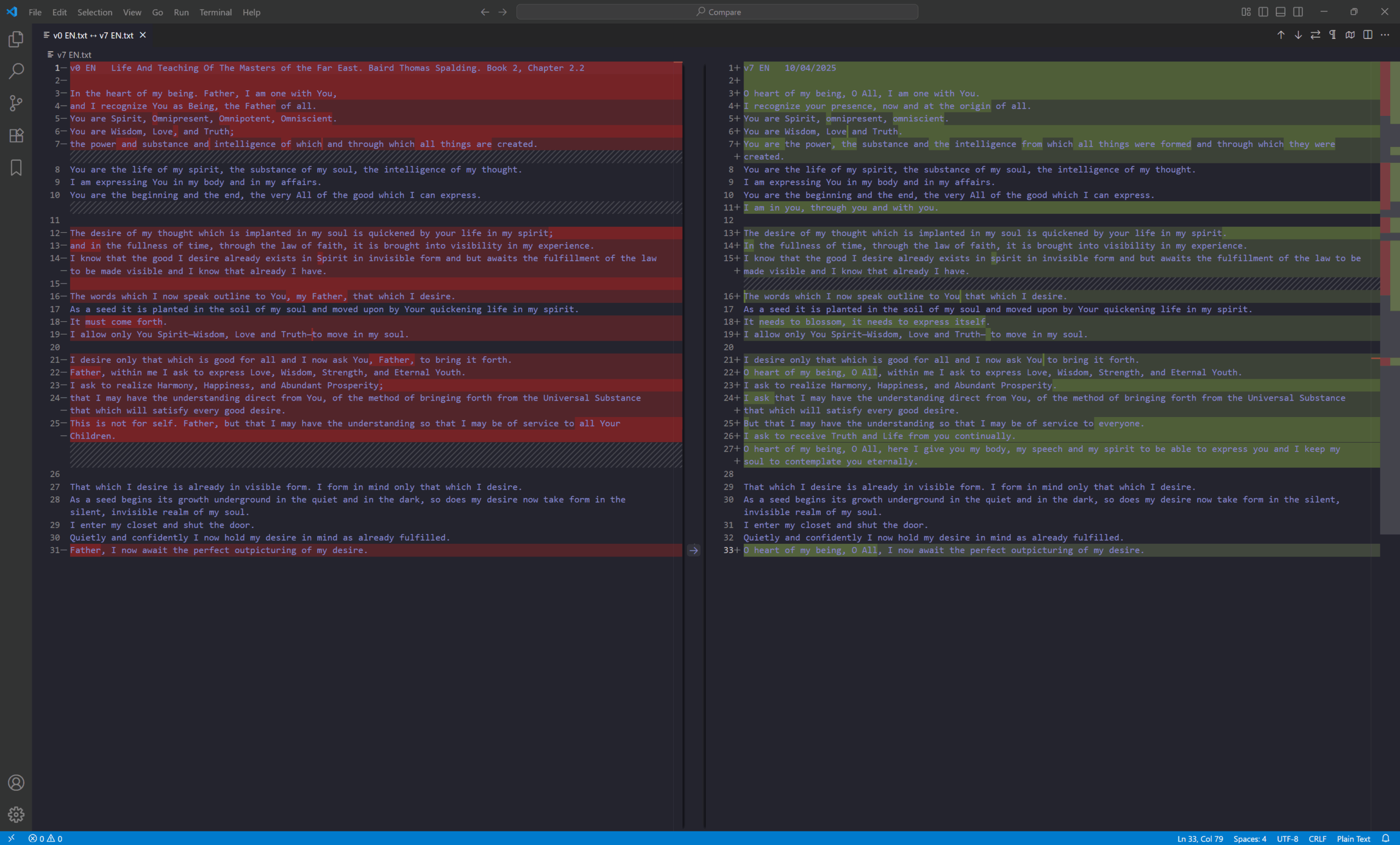Click Plain Text language mode
This screenshot has height=845, width=1400.
pos(1354,839)
